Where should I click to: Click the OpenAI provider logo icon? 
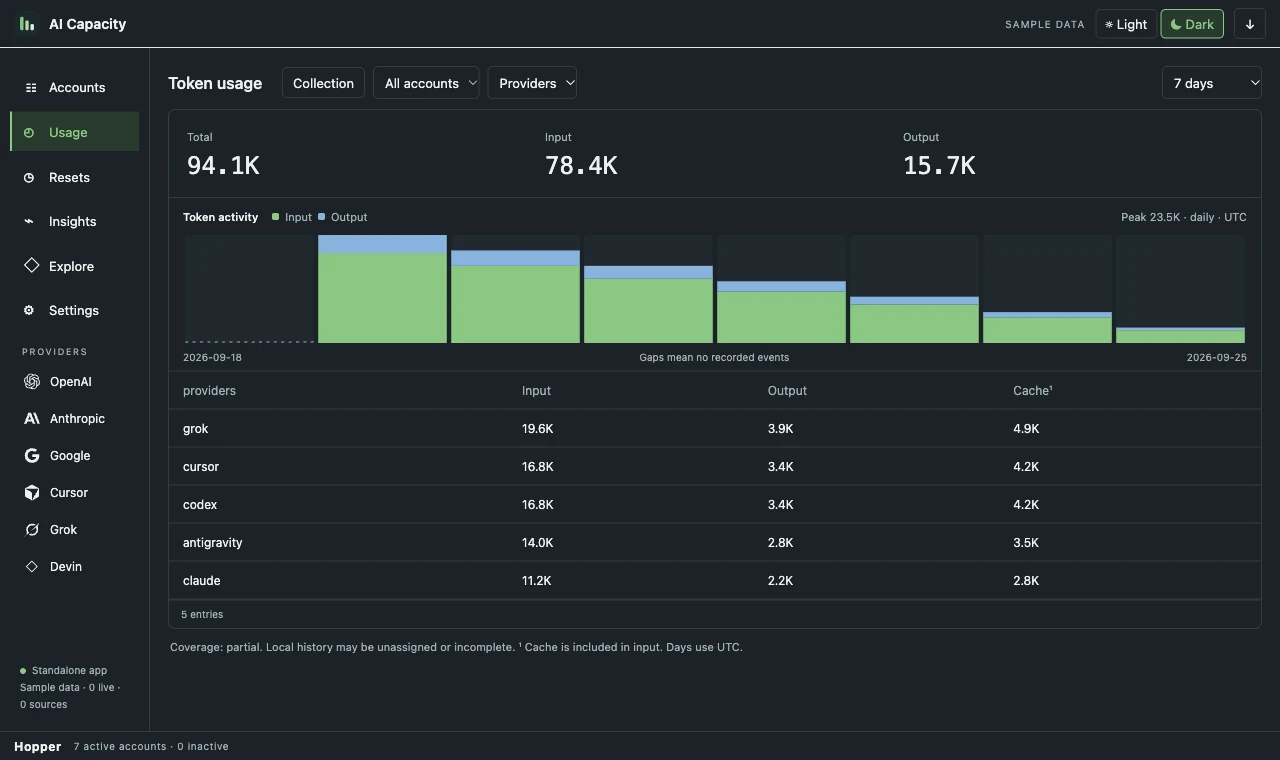tap(32, 381)
